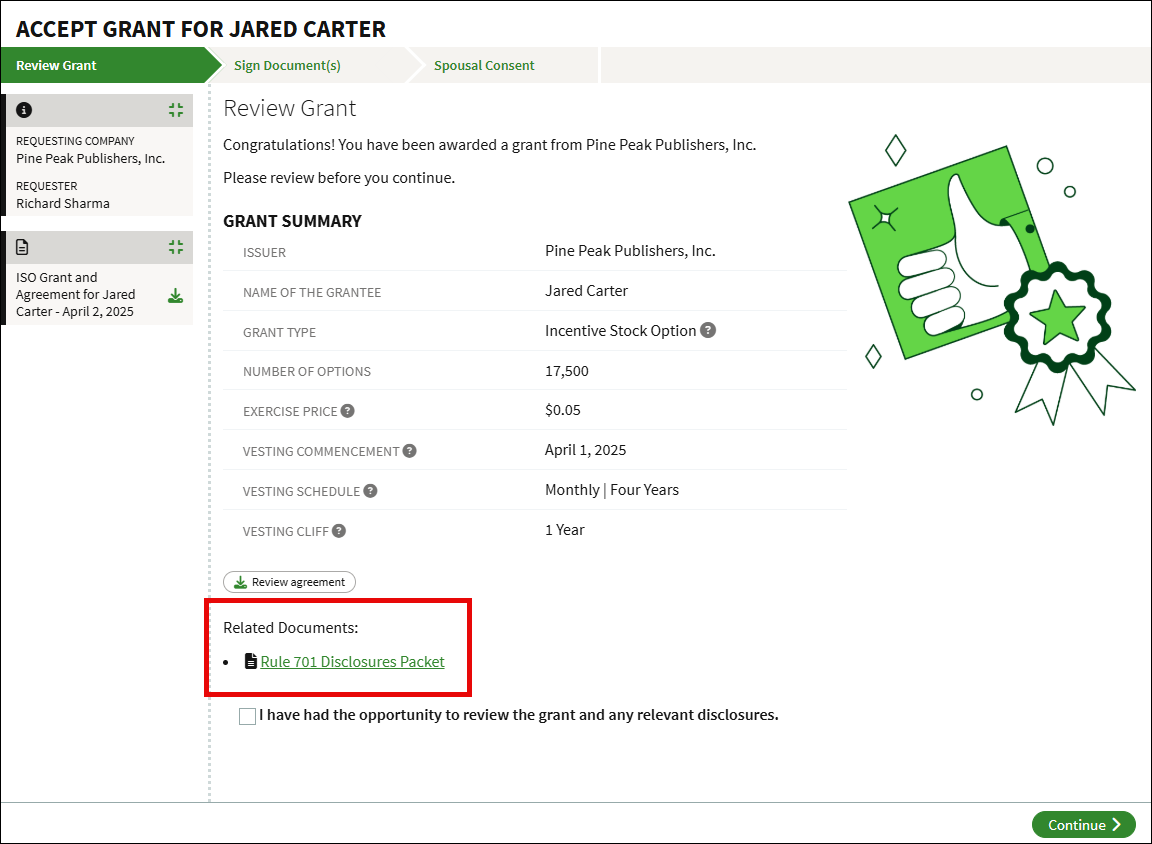Download the ISO Grant and Agreement file
This screenshot has width=1152, height=844.
[175, 295]
